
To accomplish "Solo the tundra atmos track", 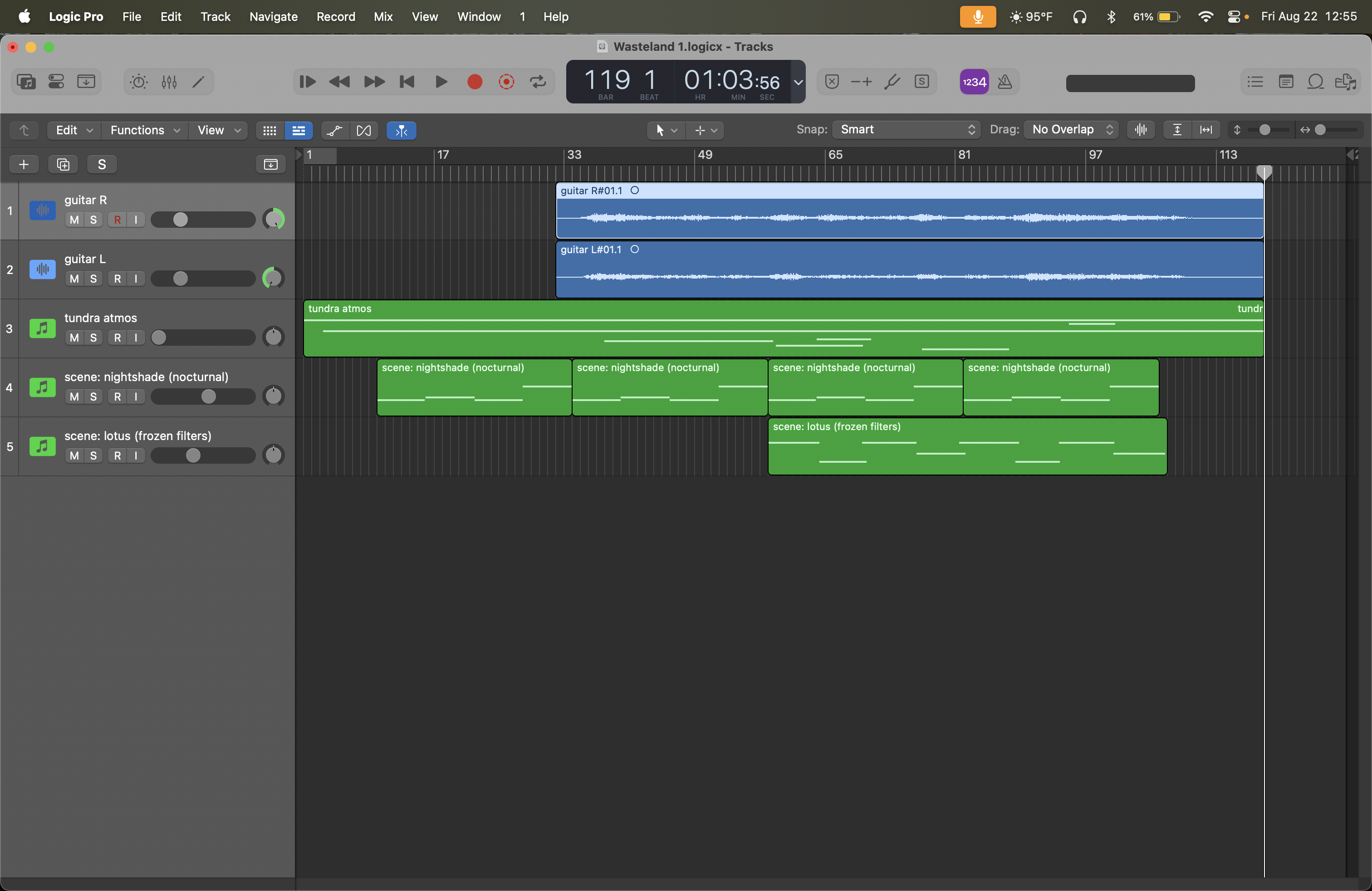I will pos(93,338).
